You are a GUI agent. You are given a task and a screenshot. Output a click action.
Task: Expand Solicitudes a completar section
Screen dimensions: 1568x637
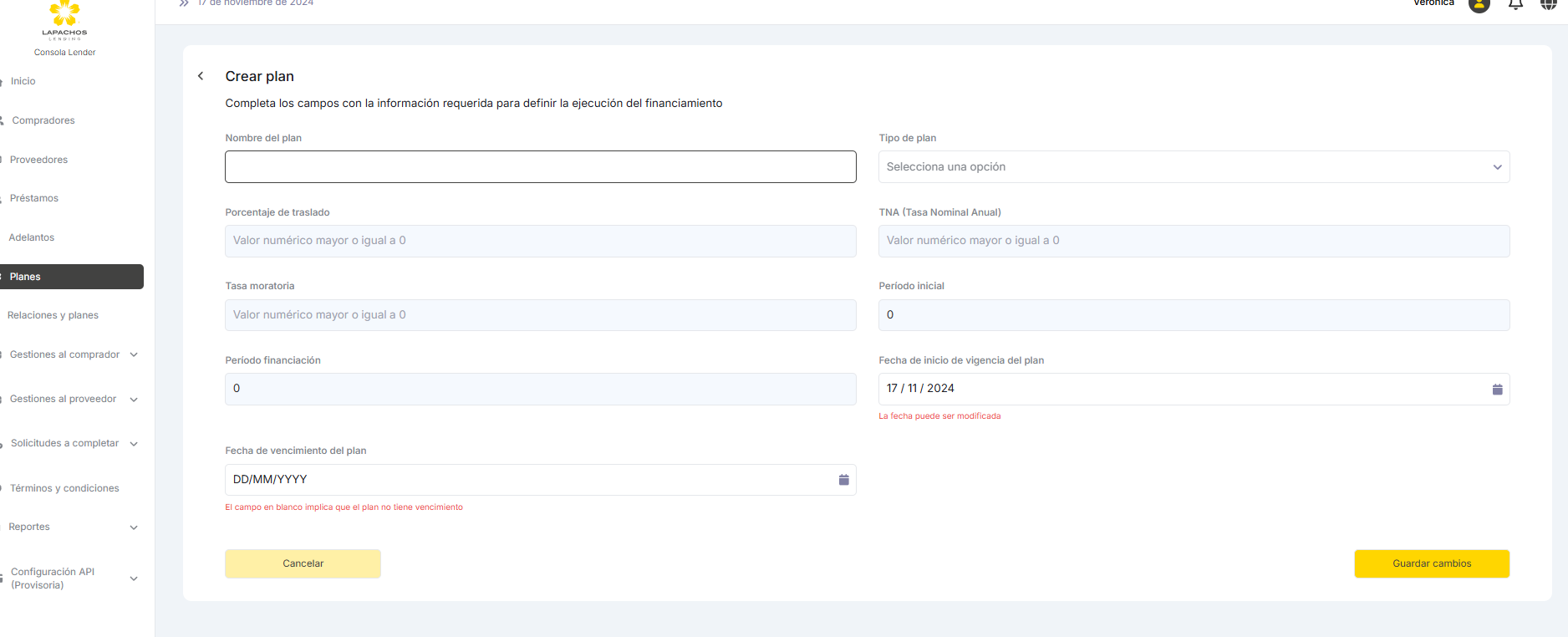134,444
